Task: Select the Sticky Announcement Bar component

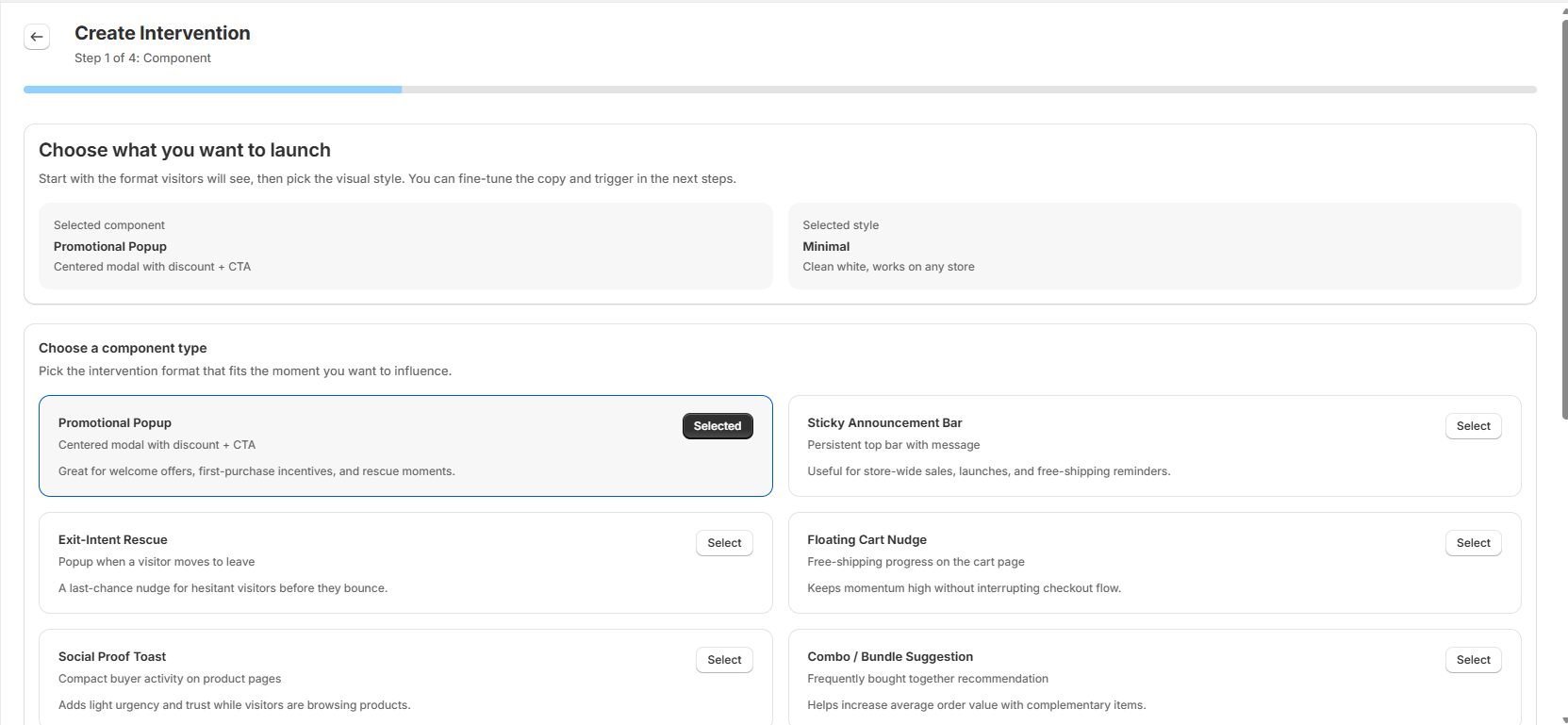Action: pyautogui.click(x=1472, y=426)
